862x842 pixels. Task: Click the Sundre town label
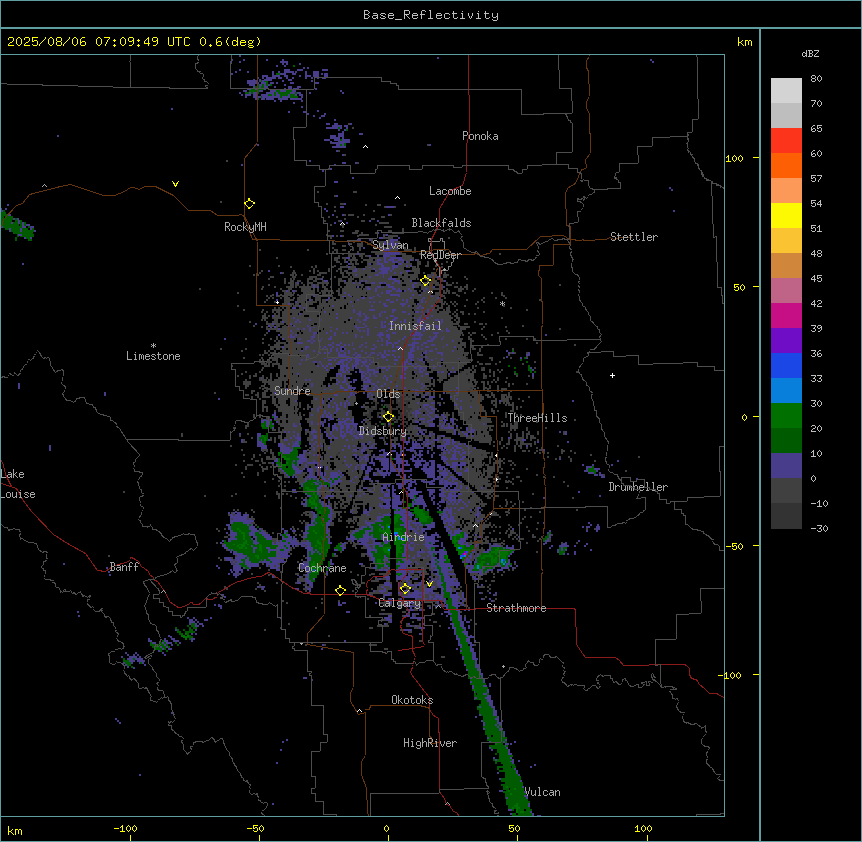pyautogui.click(x=292, y=391)
